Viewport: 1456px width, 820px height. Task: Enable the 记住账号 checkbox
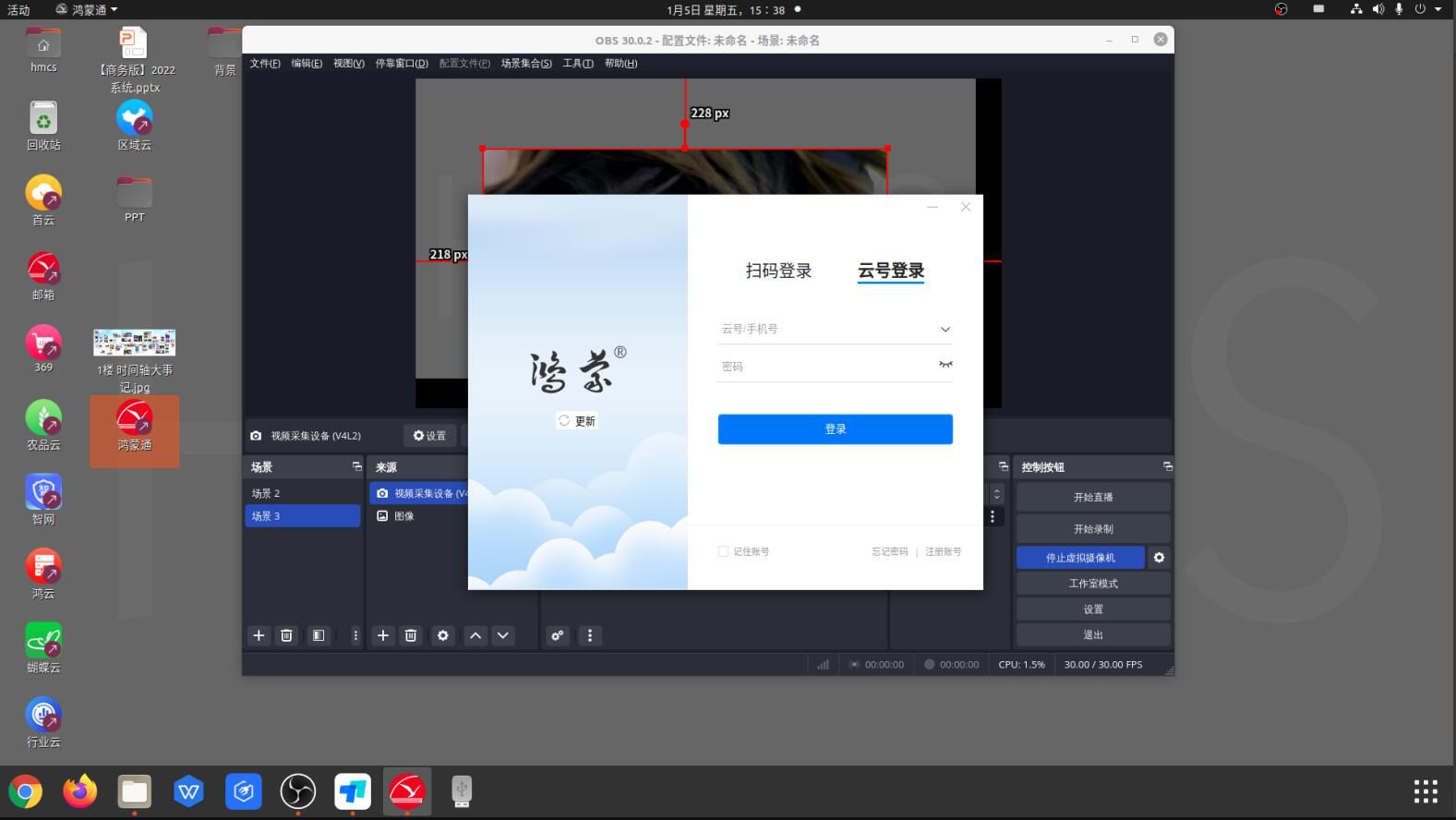coord(724,551)
